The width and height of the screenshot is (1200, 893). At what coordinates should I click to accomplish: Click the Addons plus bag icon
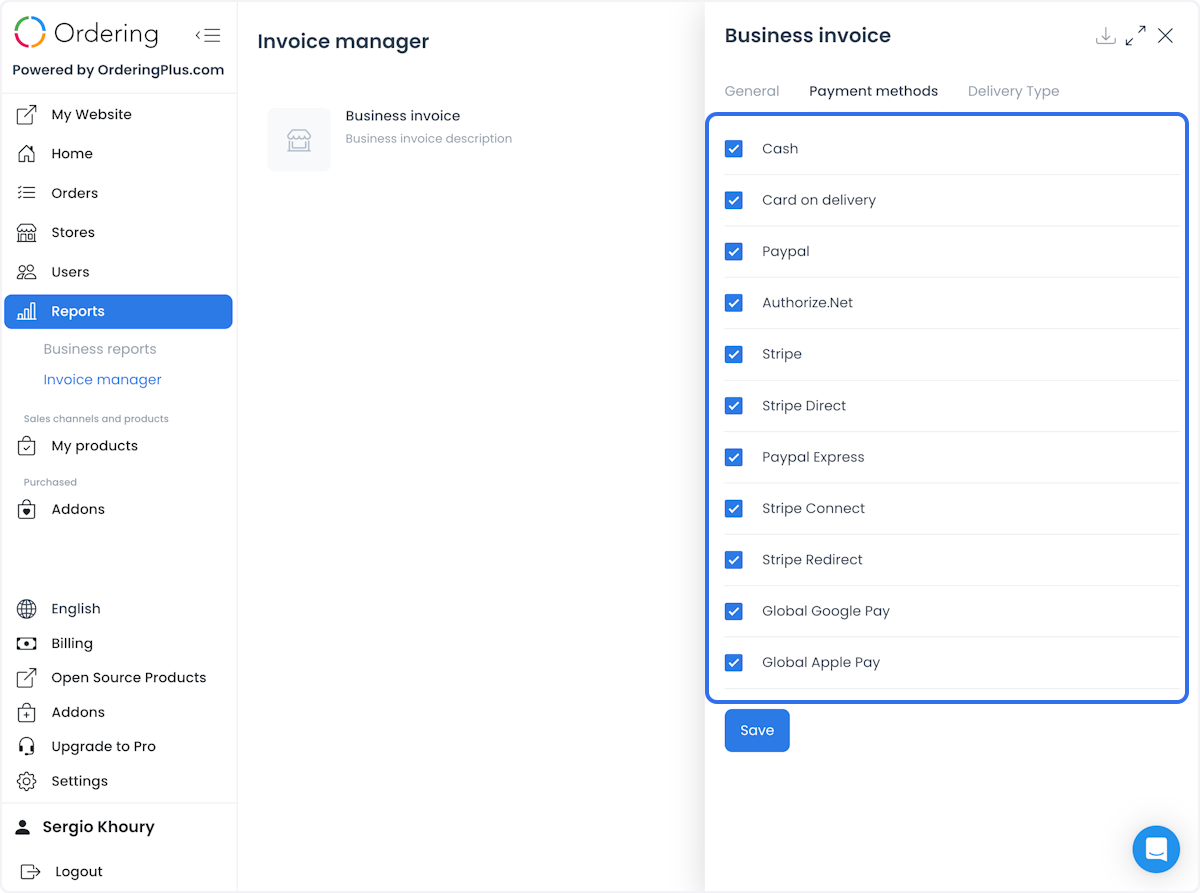click(27, 713)
